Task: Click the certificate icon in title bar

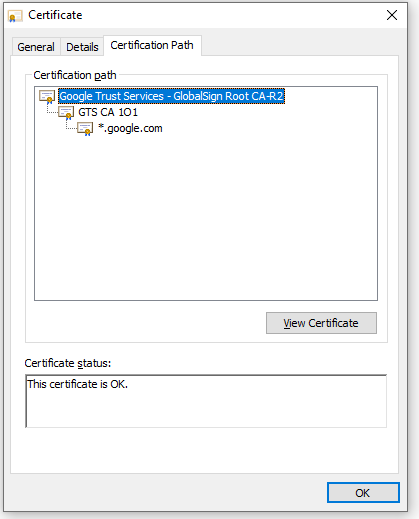Action: click(15, 16)
